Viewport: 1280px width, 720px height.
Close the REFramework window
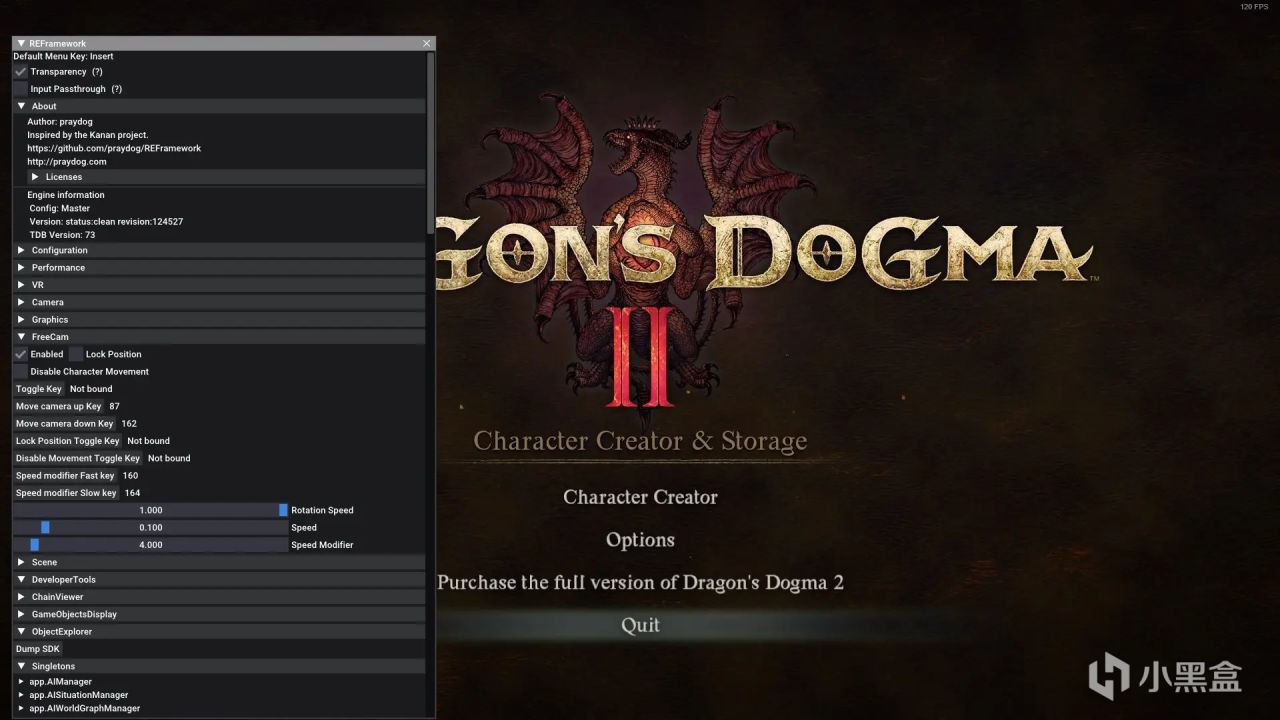427,44
